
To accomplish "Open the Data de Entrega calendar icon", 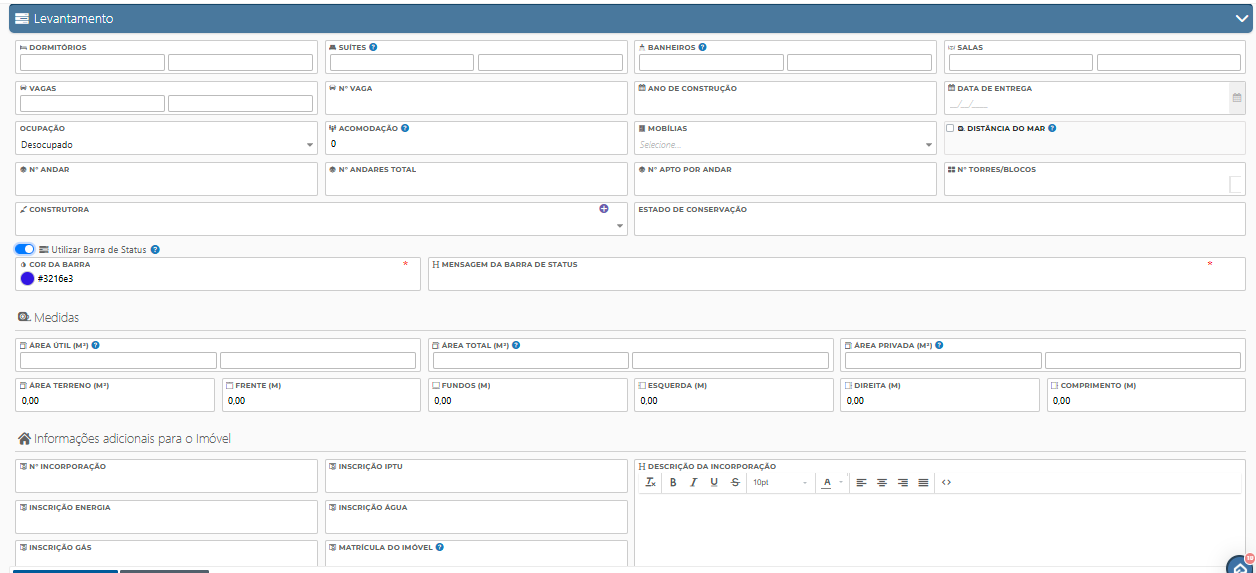I will (x=1237, y=98).
